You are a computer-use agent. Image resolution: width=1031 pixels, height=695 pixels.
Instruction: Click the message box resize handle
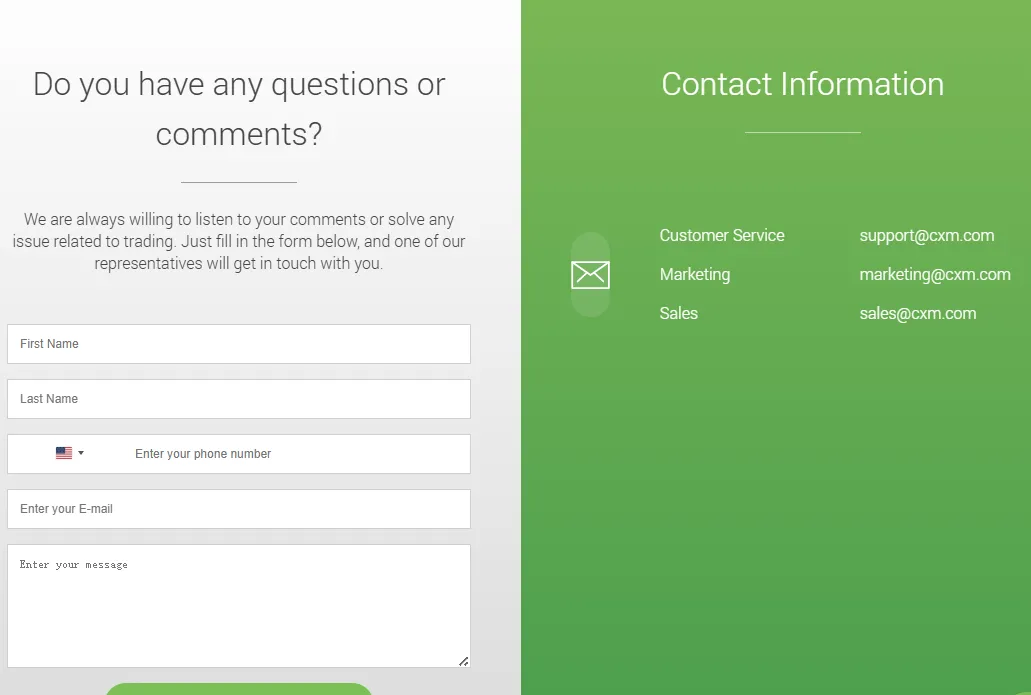click(463, 660)
